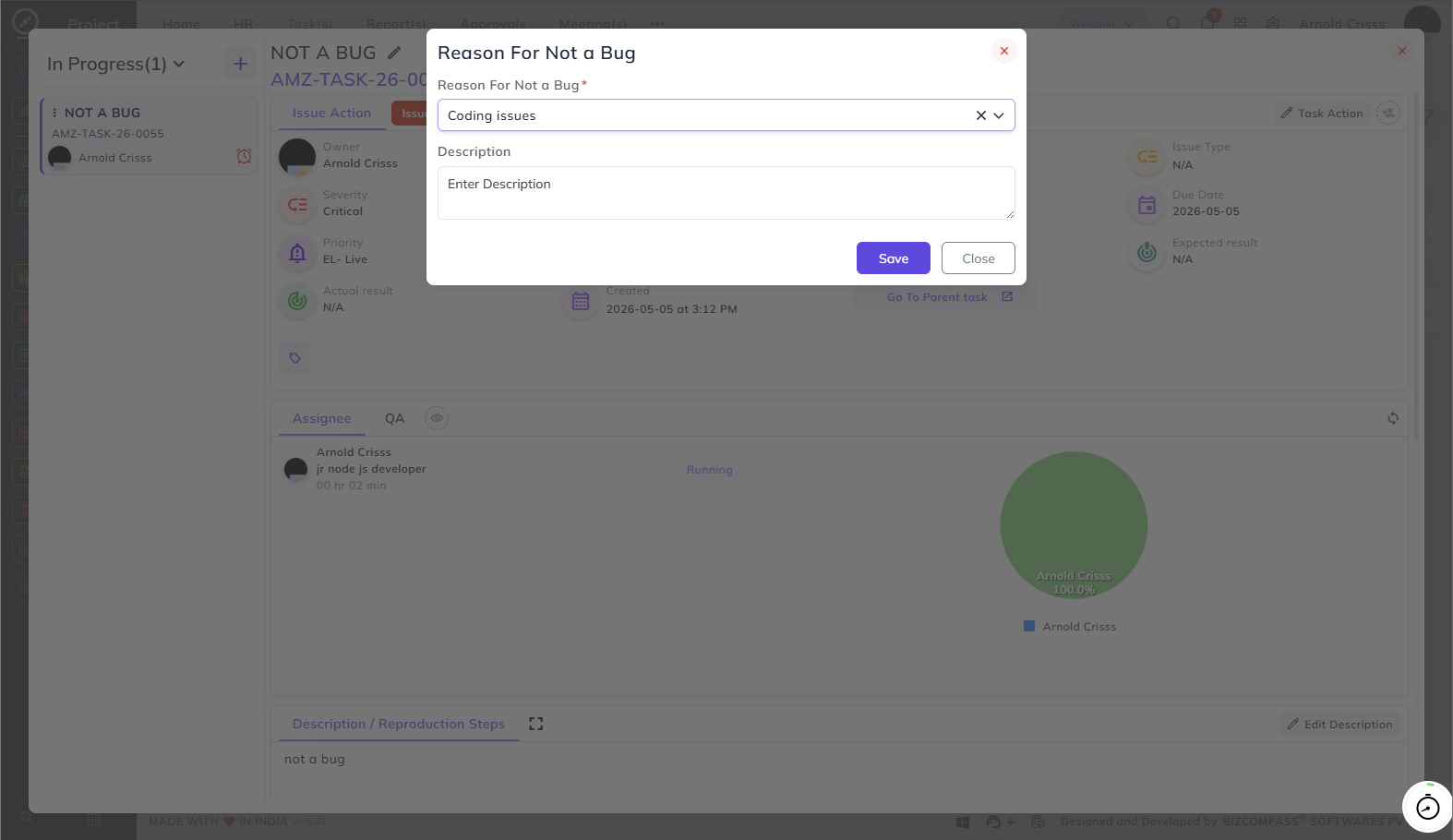Click the pencil icon beside NOT A BUG title
Screen dimensions: 1453x840
click(394, 53)
